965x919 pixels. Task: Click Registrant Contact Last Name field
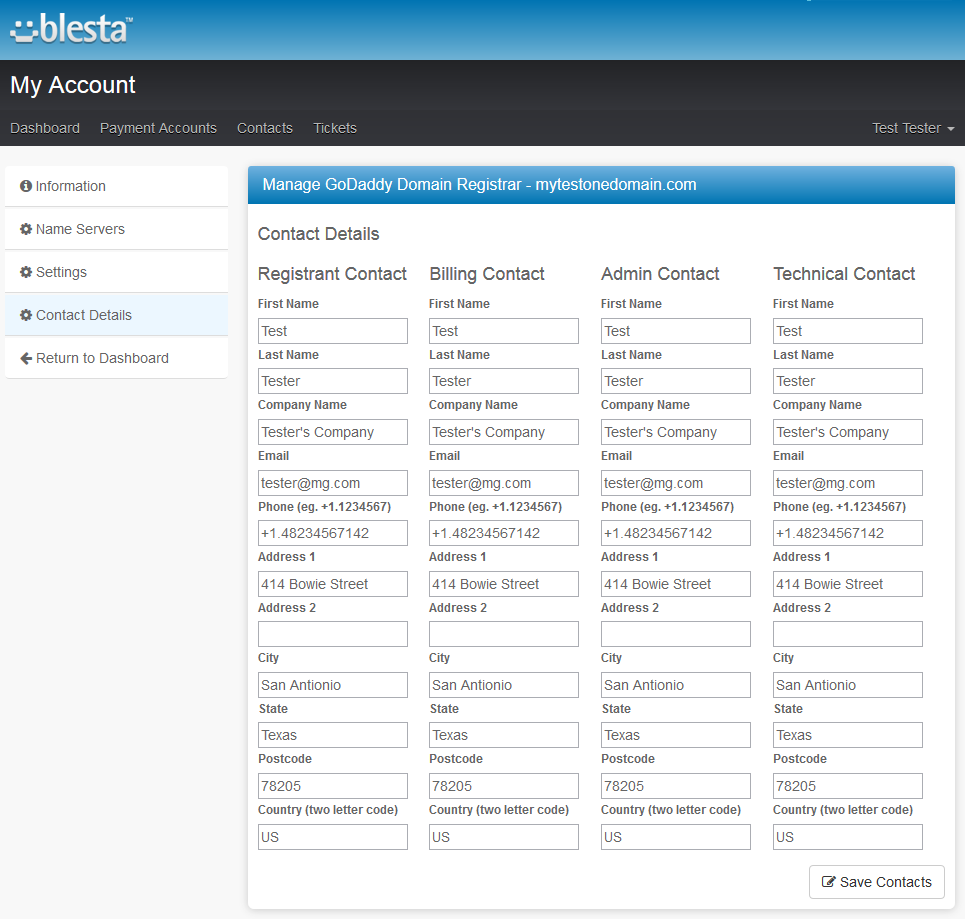point(333,381)
